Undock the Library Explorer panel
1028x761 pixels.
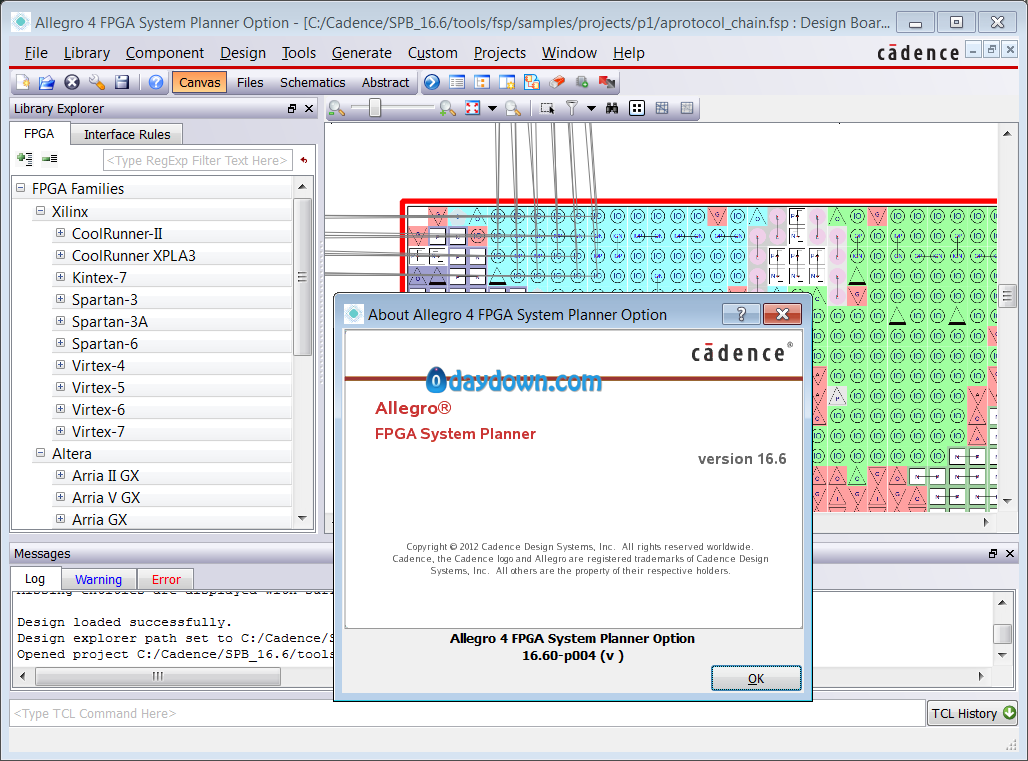click(x=292, y=109)
